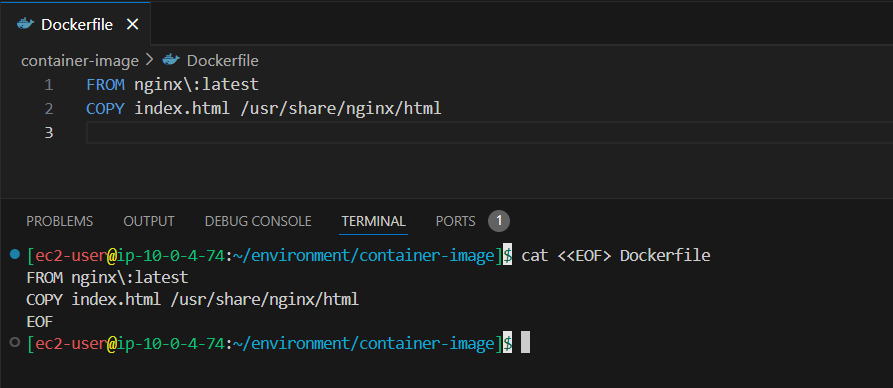Screen dimensions: 893x388
Task: Click /usr/share/nginx/html path in editor
Action: pos(341,108)
